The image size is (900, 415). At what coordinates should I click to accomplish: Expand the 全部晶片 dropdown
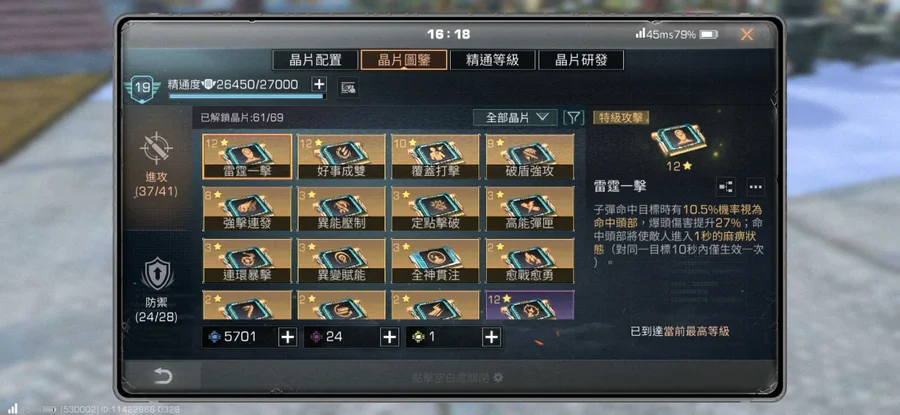click(515, 118)
